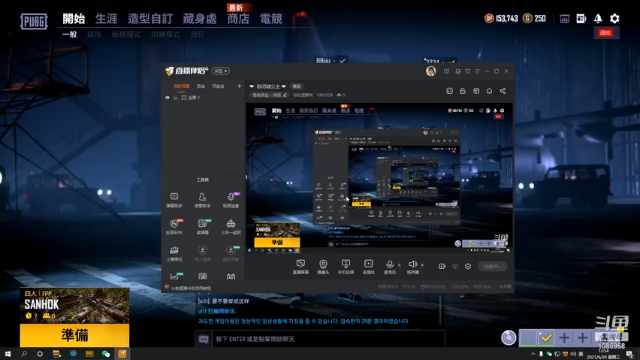Expand the speaker options arrow
The width and height of the screenshot is (640, 360).
422,265
